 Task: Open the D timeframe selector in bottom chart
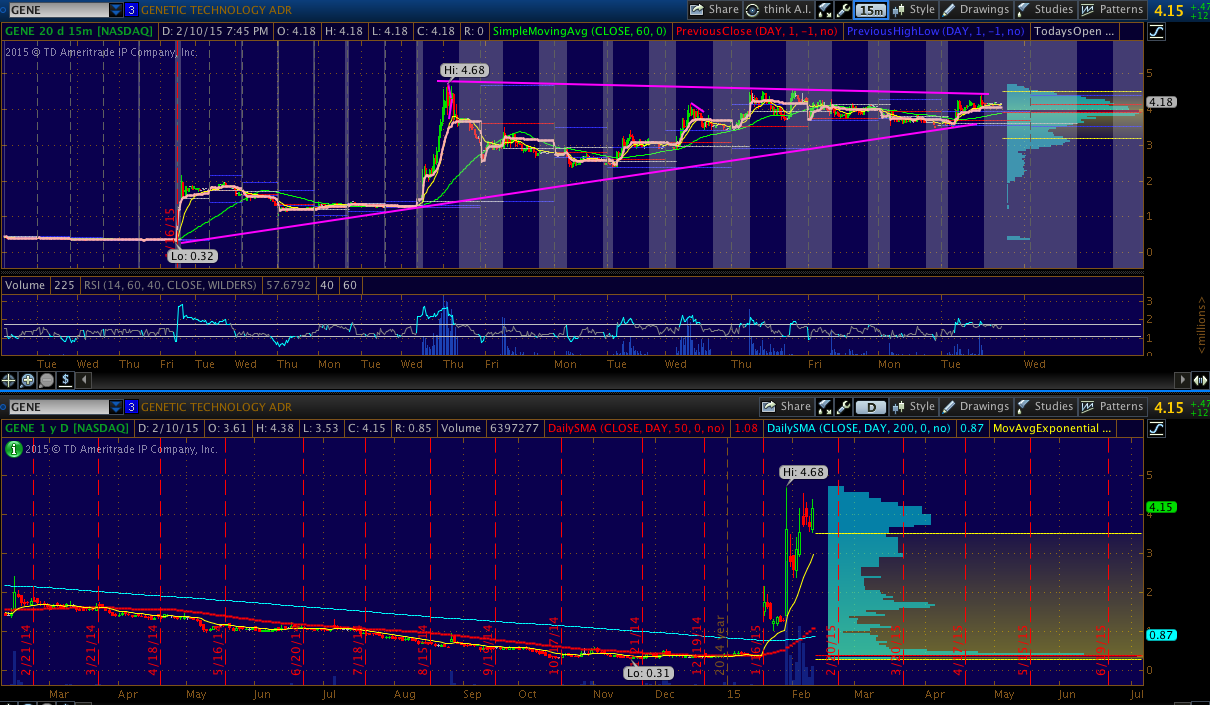pos(871,407)
